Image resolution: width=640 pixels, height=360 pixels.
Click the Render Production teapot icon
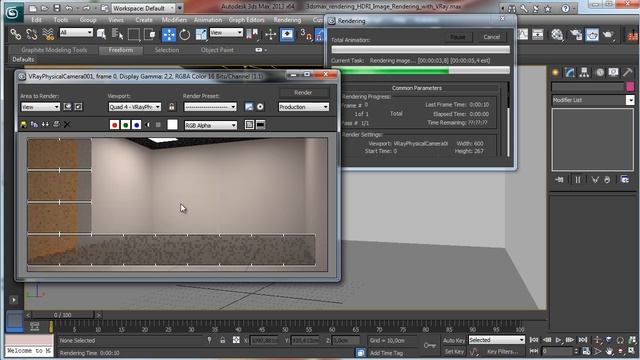[608, 35]
